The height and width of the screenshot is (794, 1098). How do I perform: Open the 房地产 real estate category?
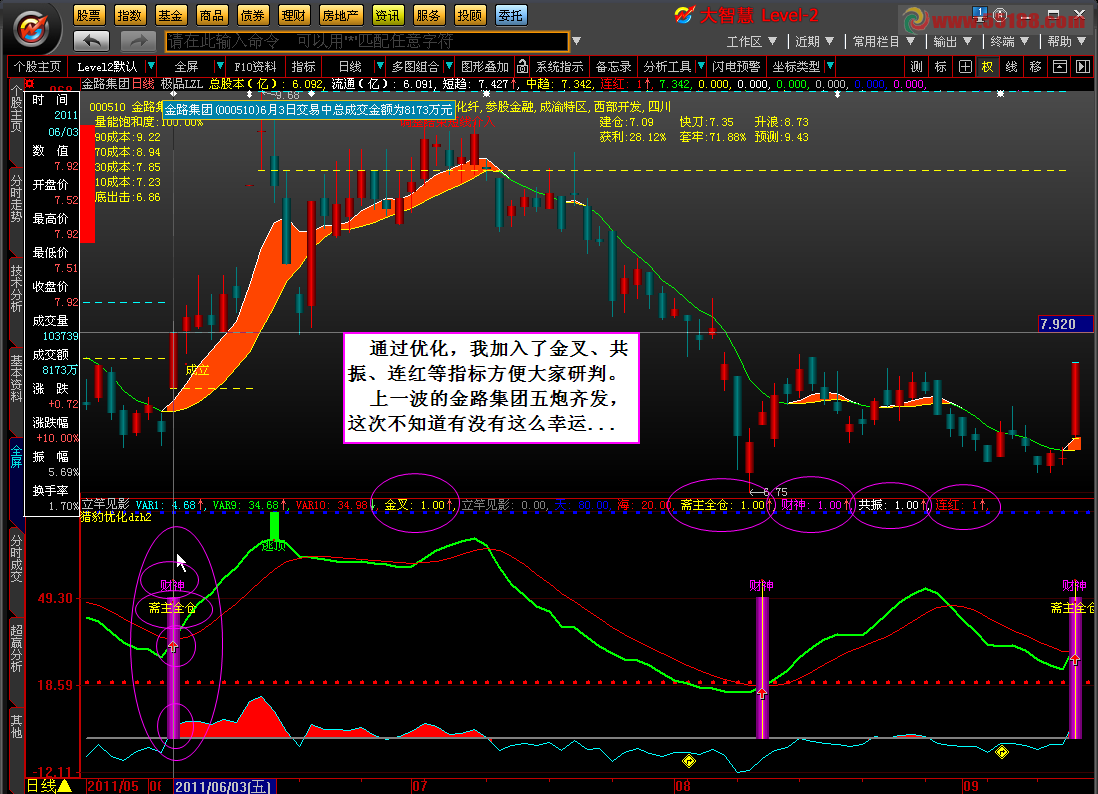click(x=340, y=15)
